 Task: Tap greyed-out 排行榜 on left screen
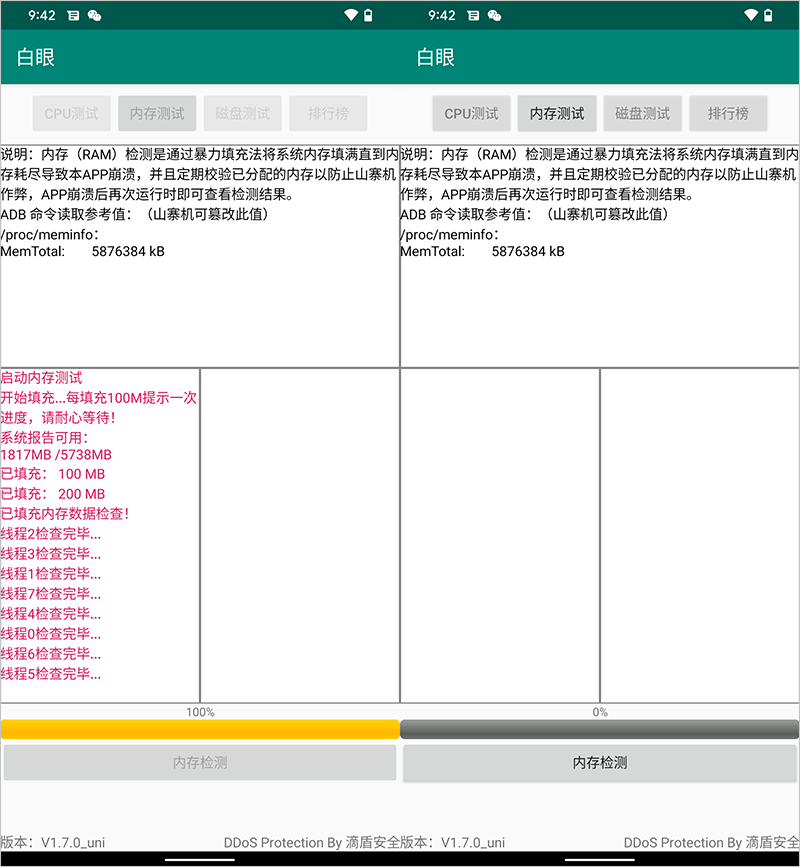tap(328, 114)
